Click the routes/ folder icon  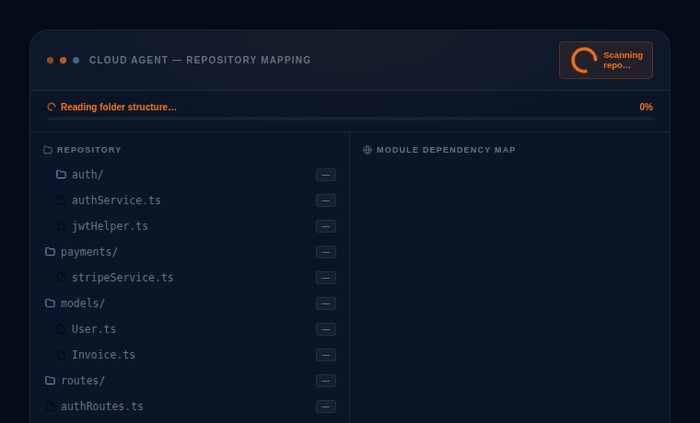tap(50, 380)
